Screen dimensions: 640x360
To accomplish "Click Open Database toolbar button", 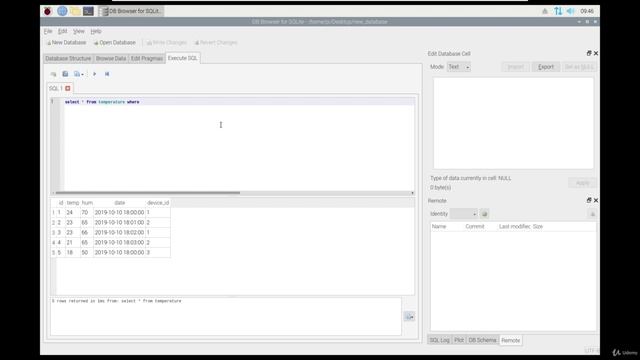I will 115,42.
